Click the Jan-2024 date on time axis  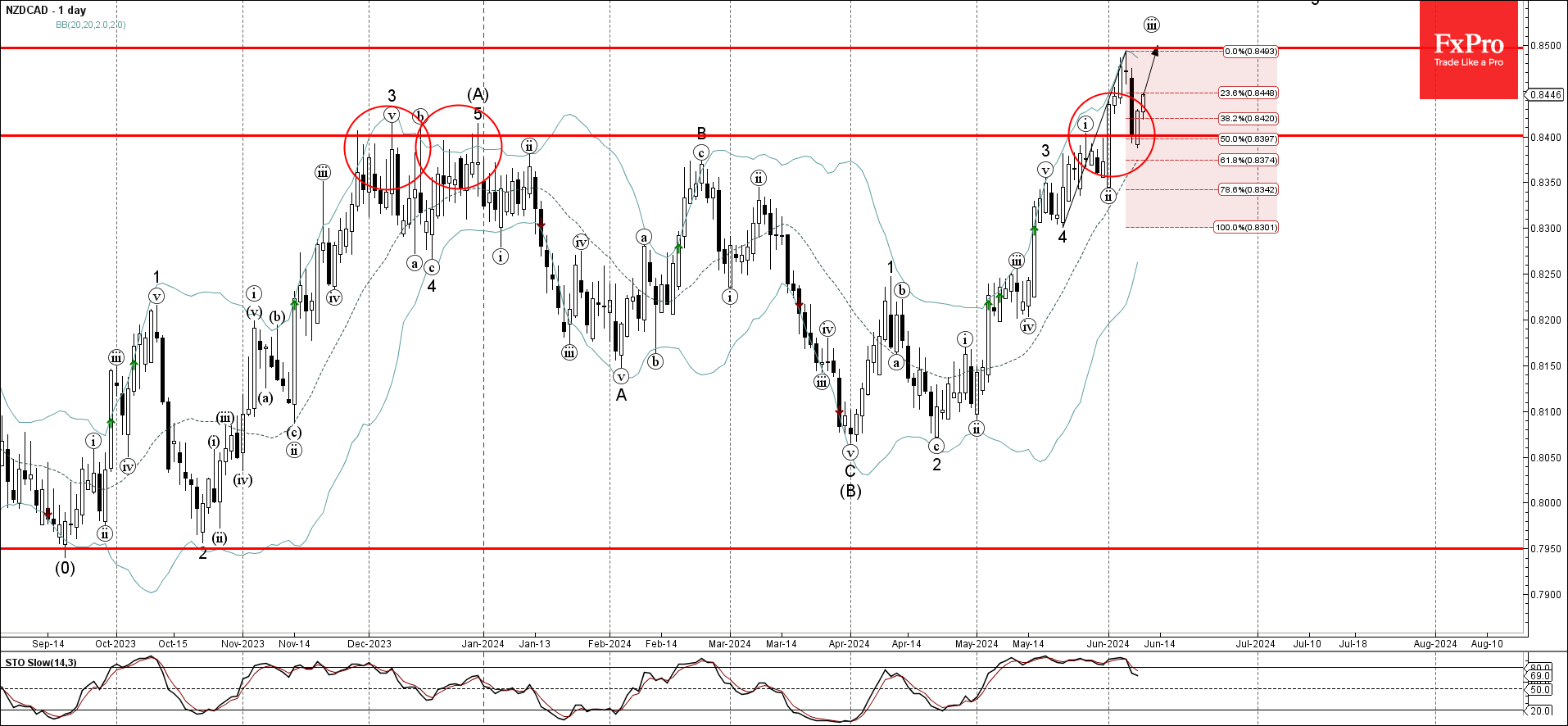point(483,644)
